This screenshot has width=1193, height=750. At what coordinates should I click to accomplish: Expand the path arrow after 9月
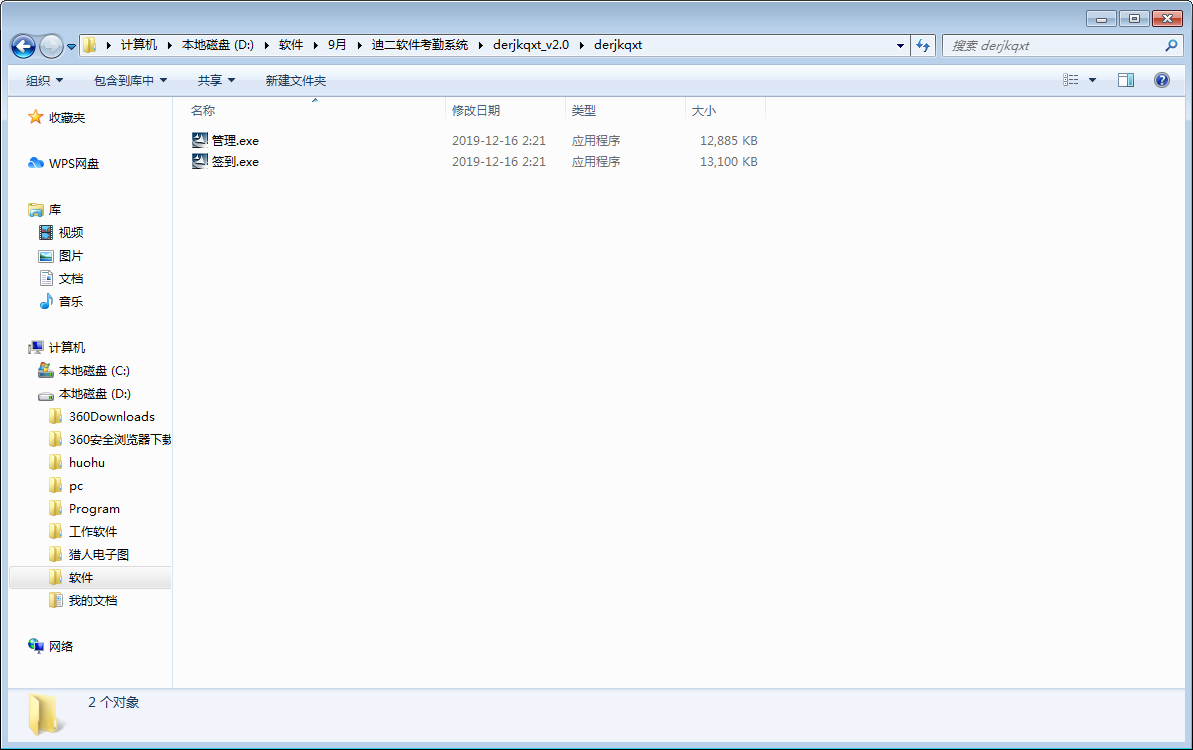tap(359, 45)
